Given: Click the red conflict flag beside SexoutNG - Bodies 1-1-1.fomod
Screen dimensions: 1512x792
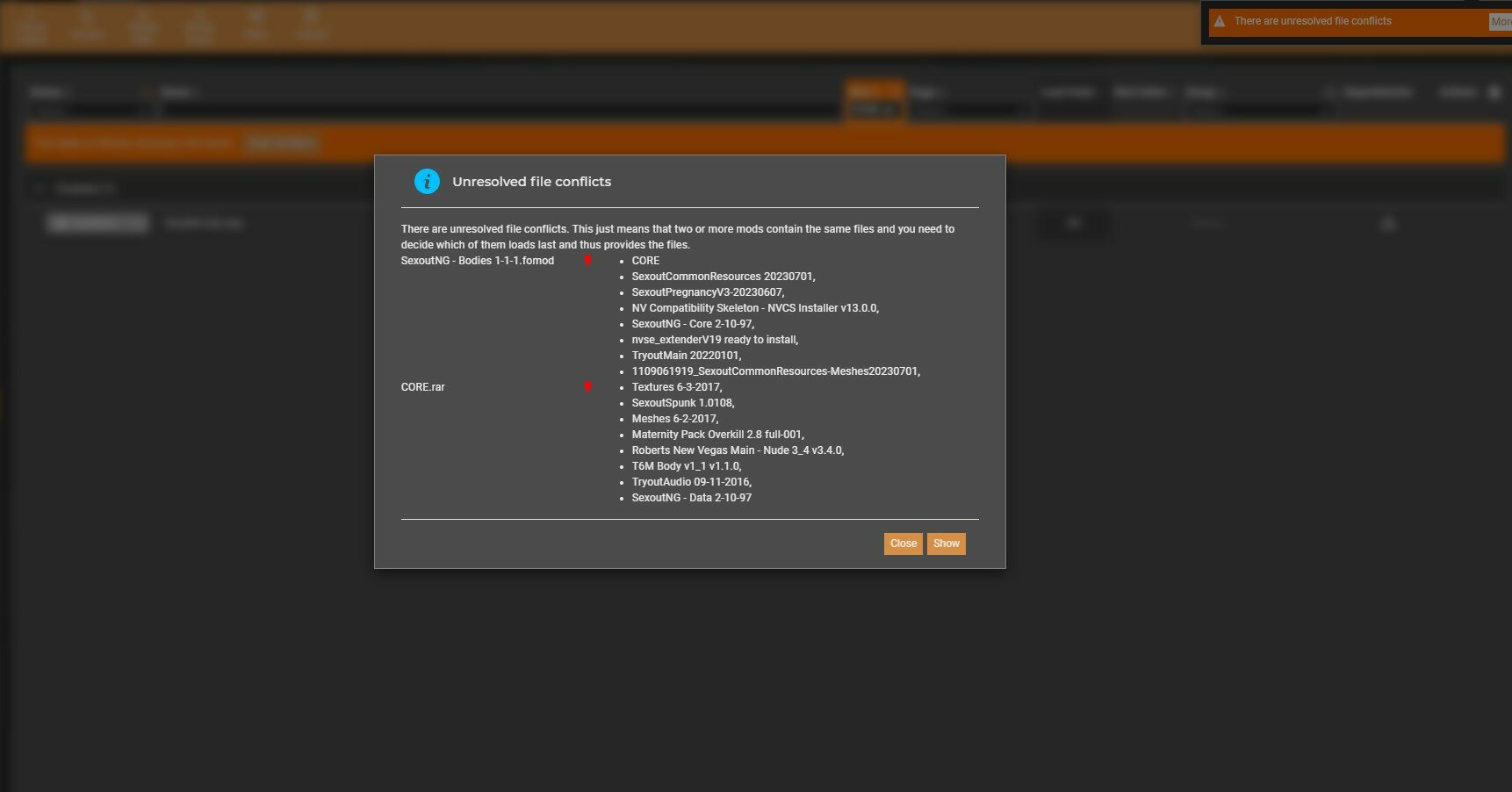Looking at the screenshot, I should pyautogui.click(x=587, y=260).
